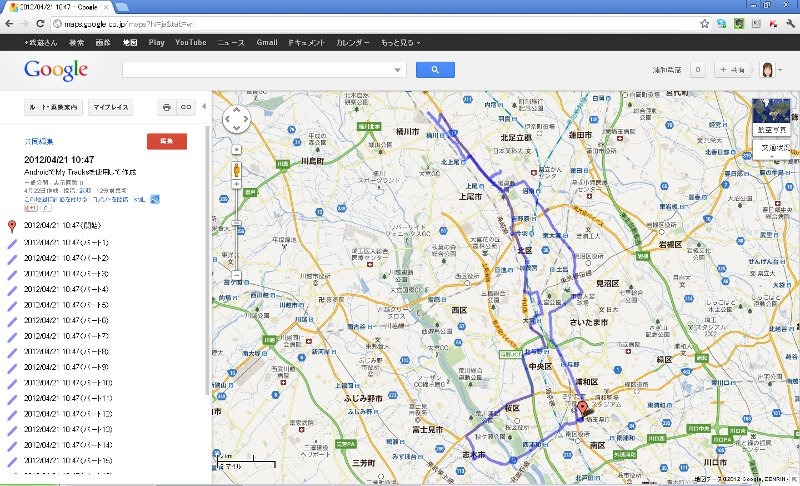
Task: Click the browser forward arrow
Action: pyautogui.click(x=24, y=23)
